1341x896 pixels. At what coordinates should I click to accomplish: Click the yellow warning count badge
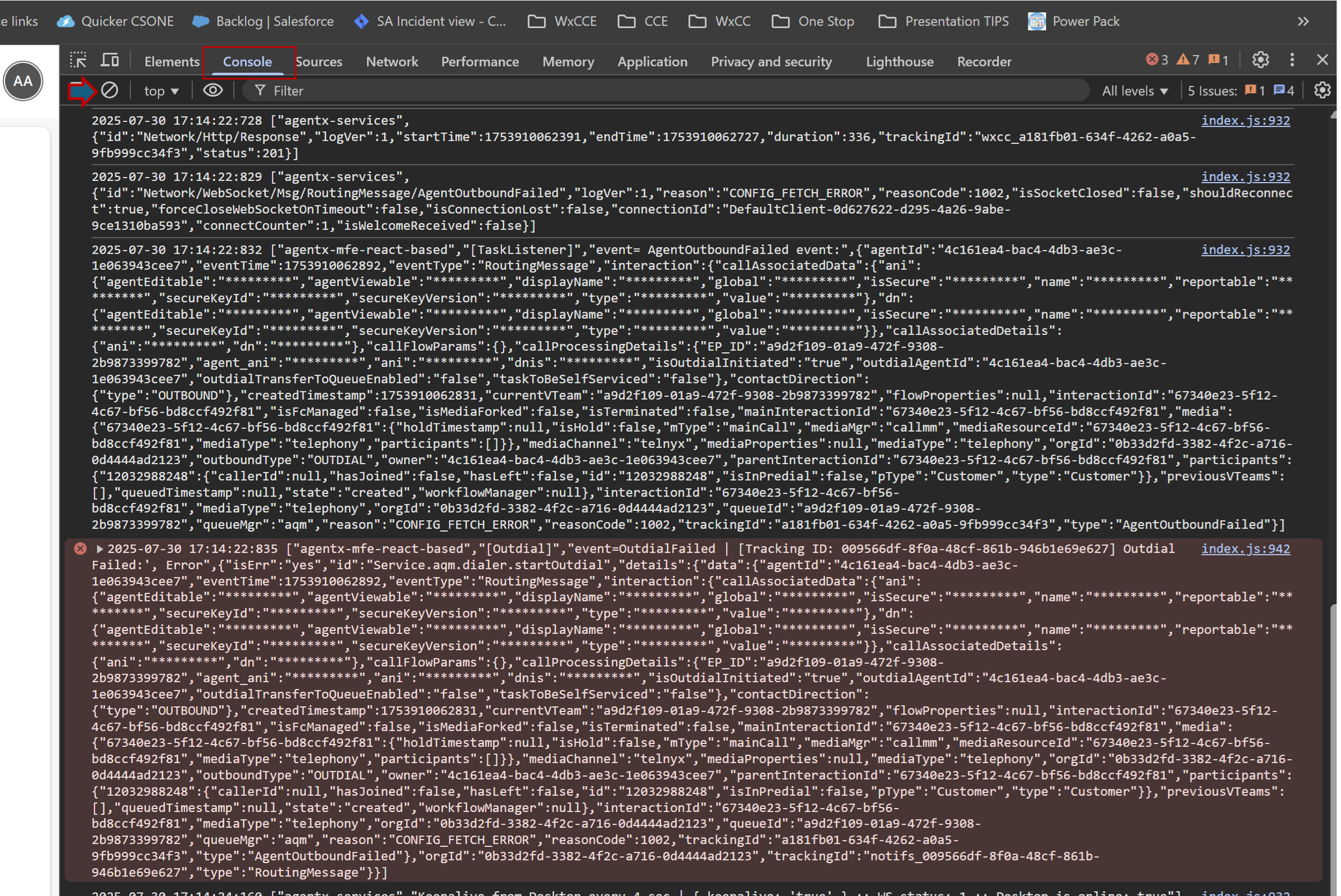[x=1188, y=60]
